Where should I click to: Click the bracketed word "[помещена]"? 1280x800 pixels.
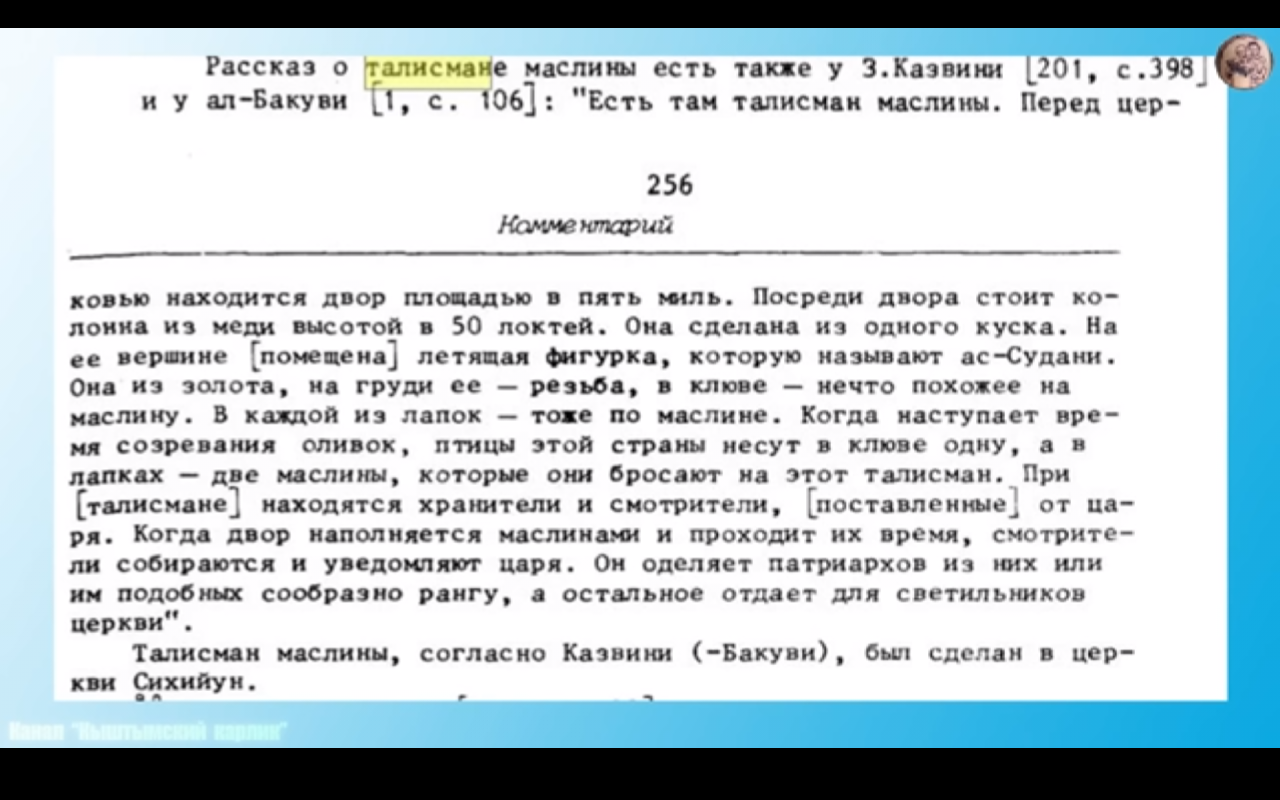coord(322,356)
